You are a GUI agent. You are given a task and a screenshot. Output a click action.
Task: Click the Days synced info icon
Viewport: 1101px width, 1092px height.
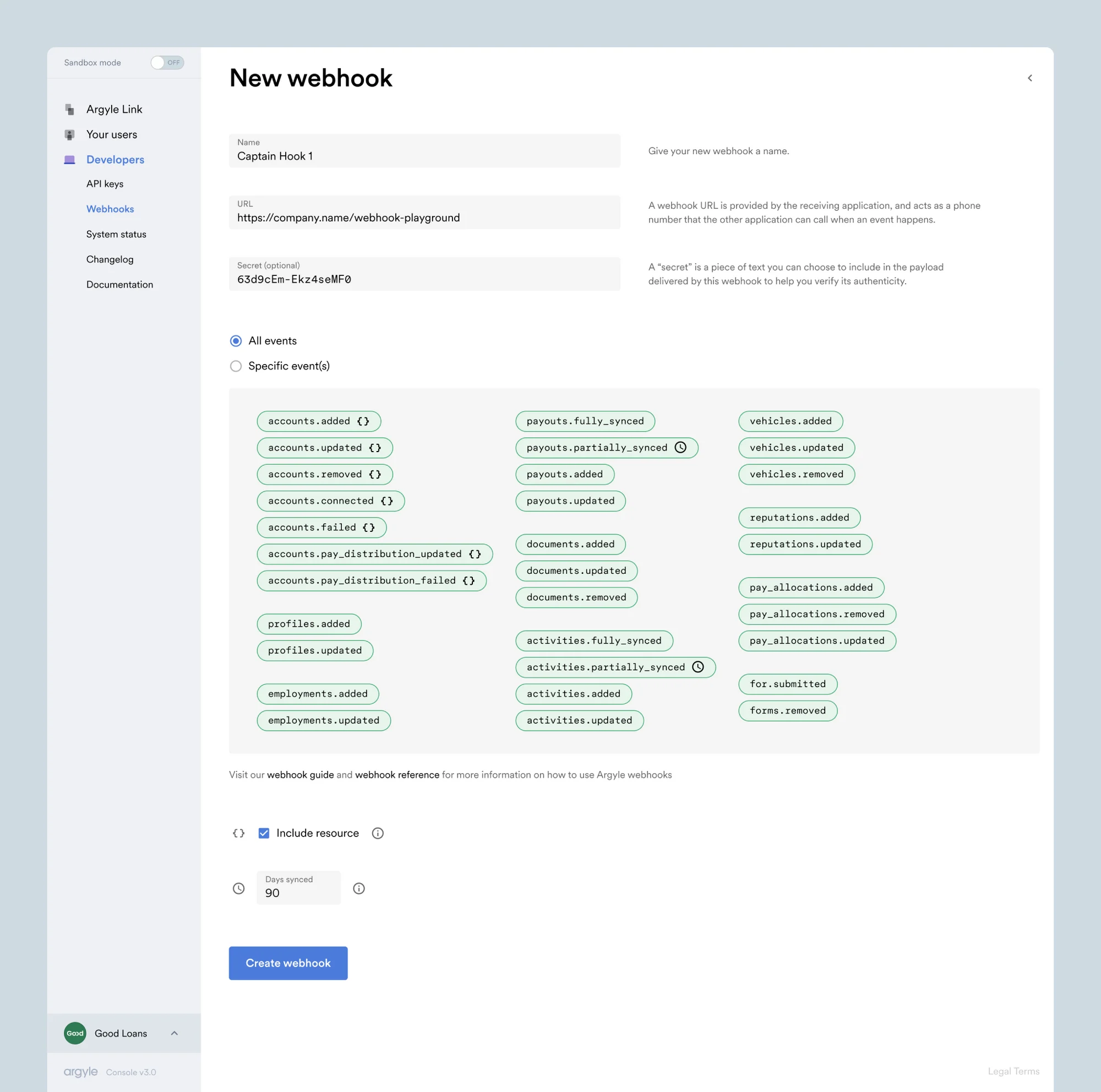tap(357, 886)
